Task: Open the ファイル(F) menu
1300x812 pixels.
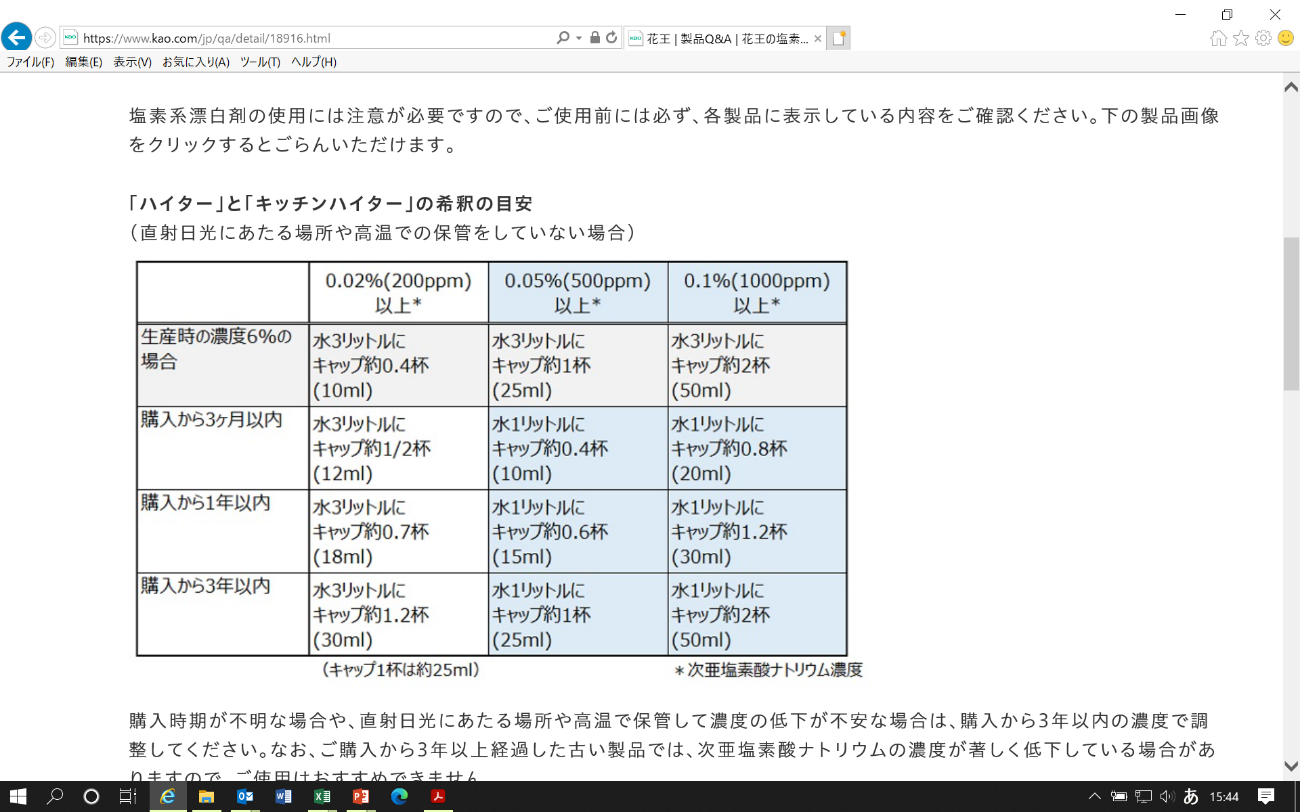Action: tap(31, 62)
